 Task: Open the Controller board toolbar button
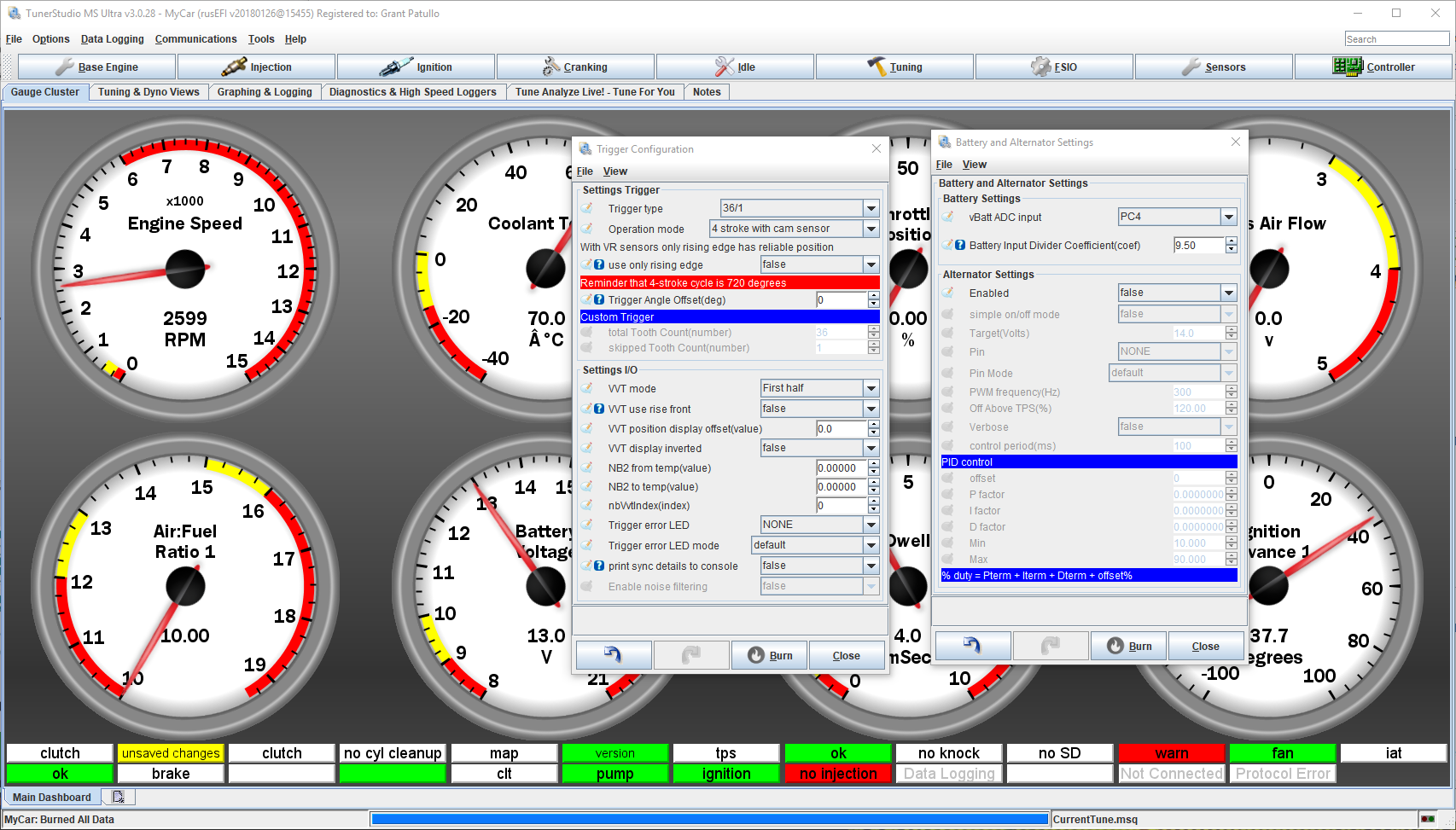pos(1373,67)
